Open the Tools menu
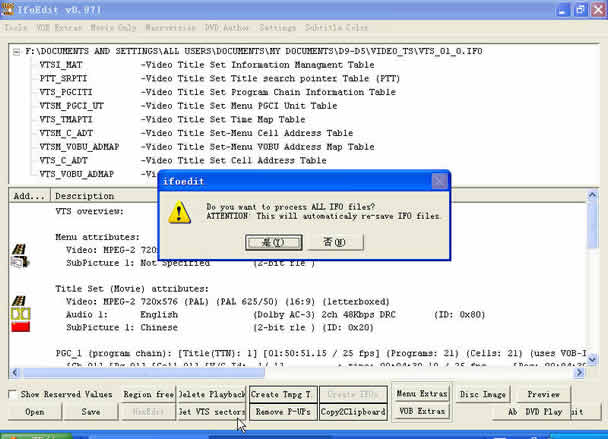 click(16, 28)
